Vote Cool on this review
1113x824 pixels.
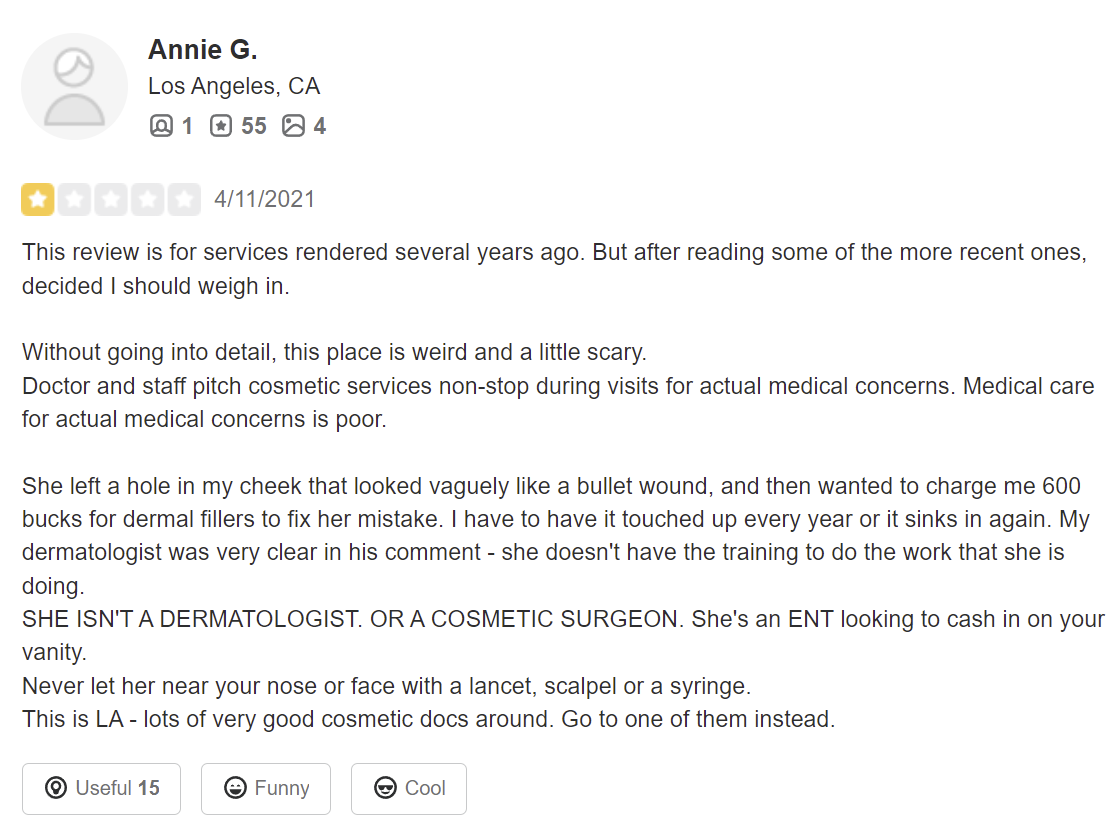[x=409, y=789]
